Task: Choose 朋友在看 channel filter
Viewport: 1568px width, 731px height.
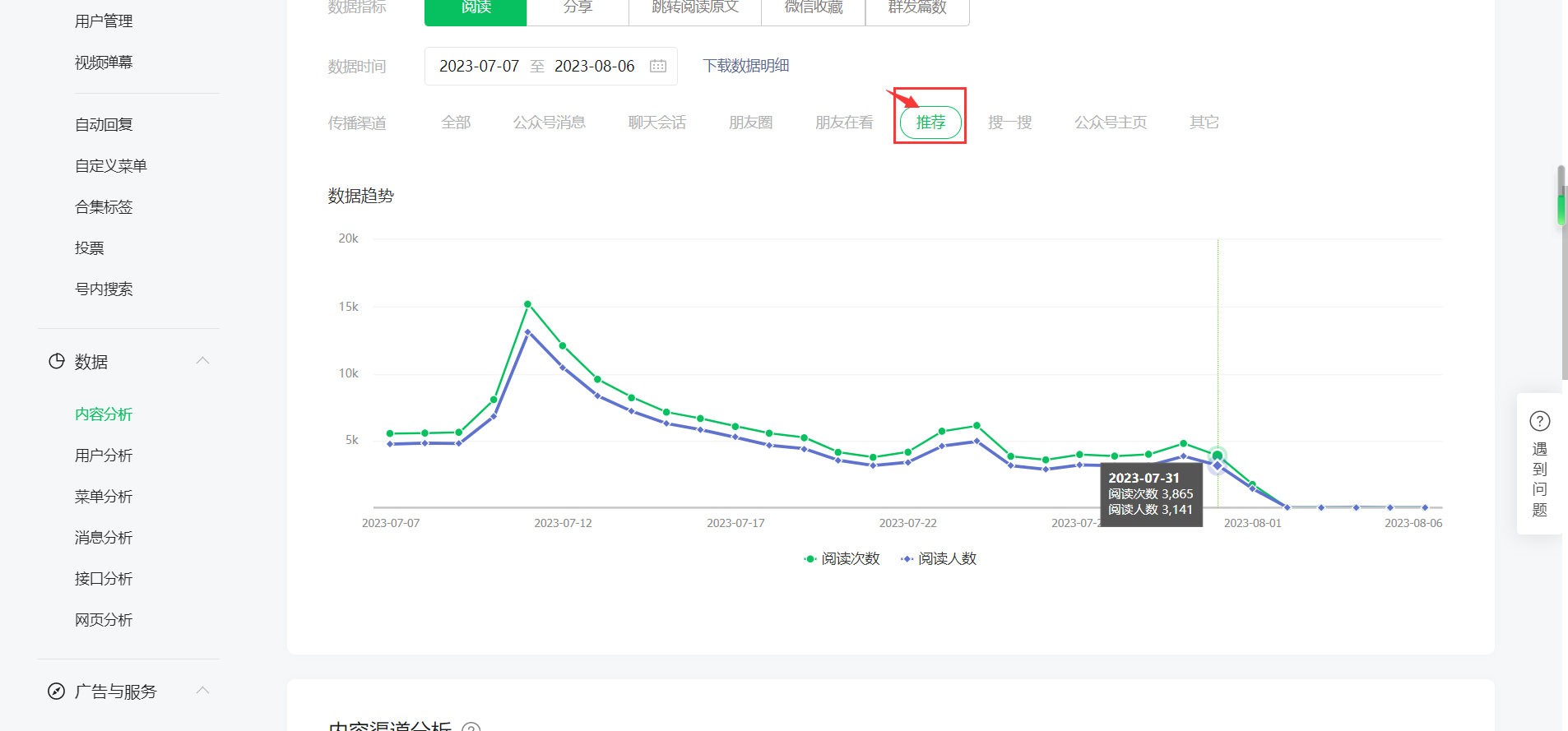Action: click(844, 123)
